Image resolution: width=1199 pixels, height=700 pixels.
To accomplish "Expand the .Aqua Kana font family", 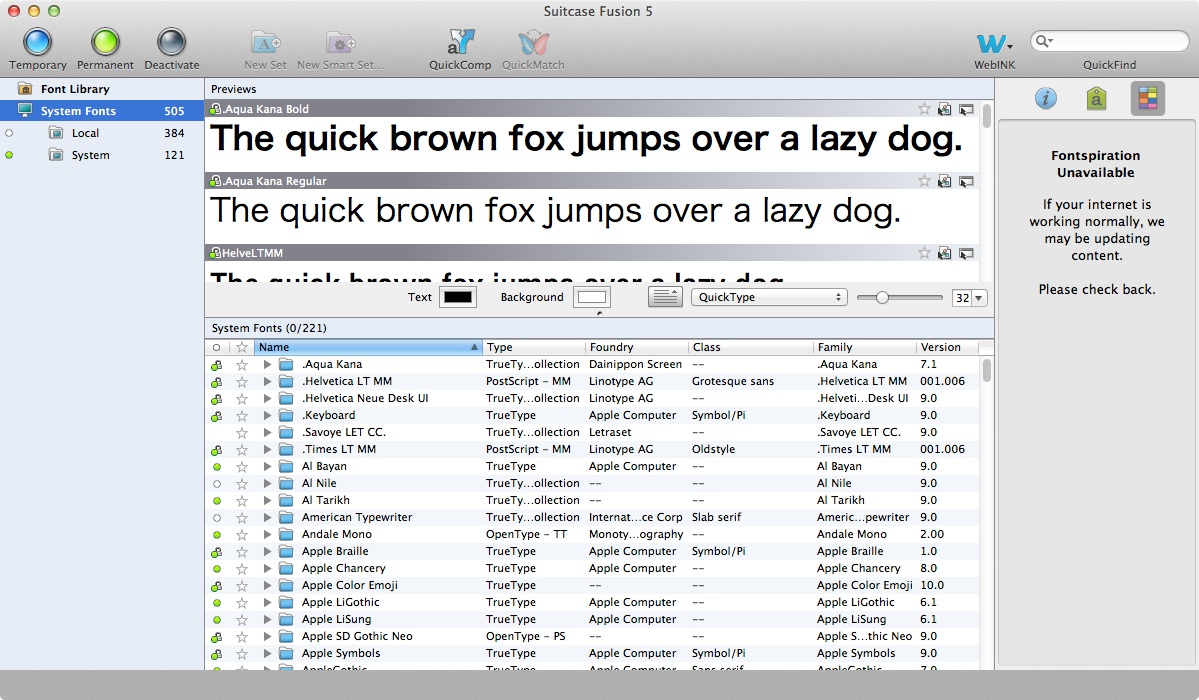I will (267, 365).
